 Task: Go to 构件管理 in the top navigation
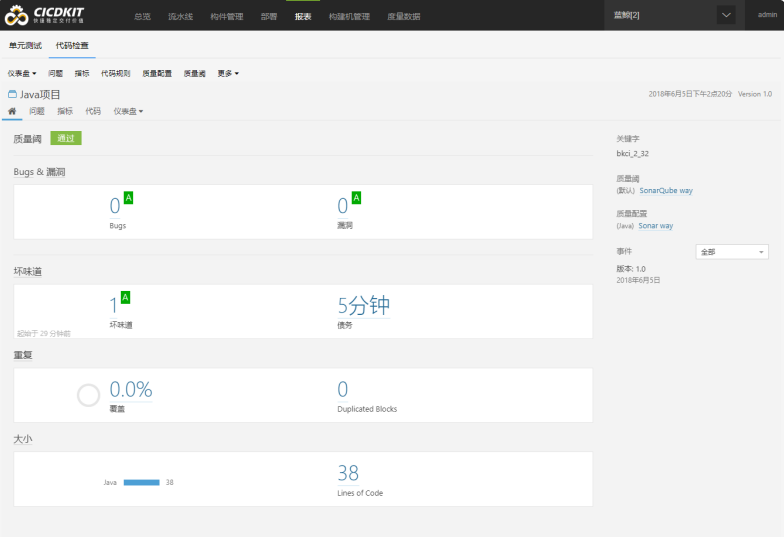[227, 16]
